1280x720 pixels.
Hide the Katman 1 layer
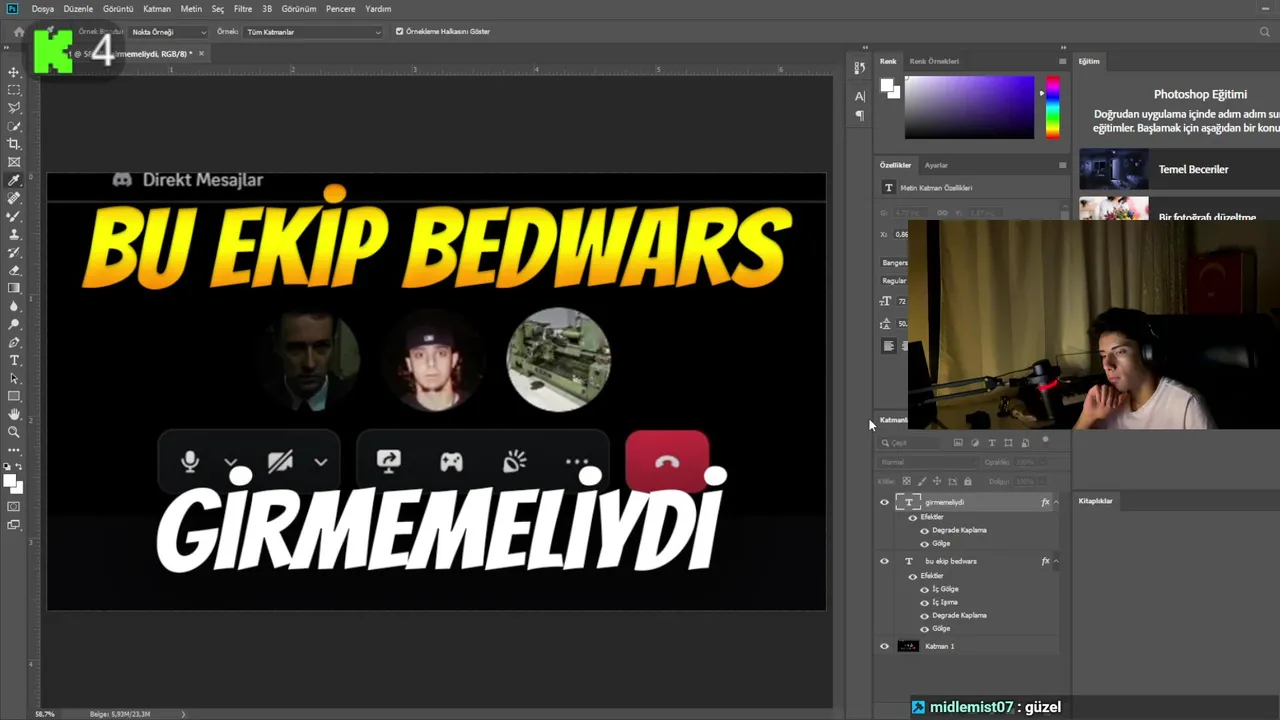click(884, 646)
